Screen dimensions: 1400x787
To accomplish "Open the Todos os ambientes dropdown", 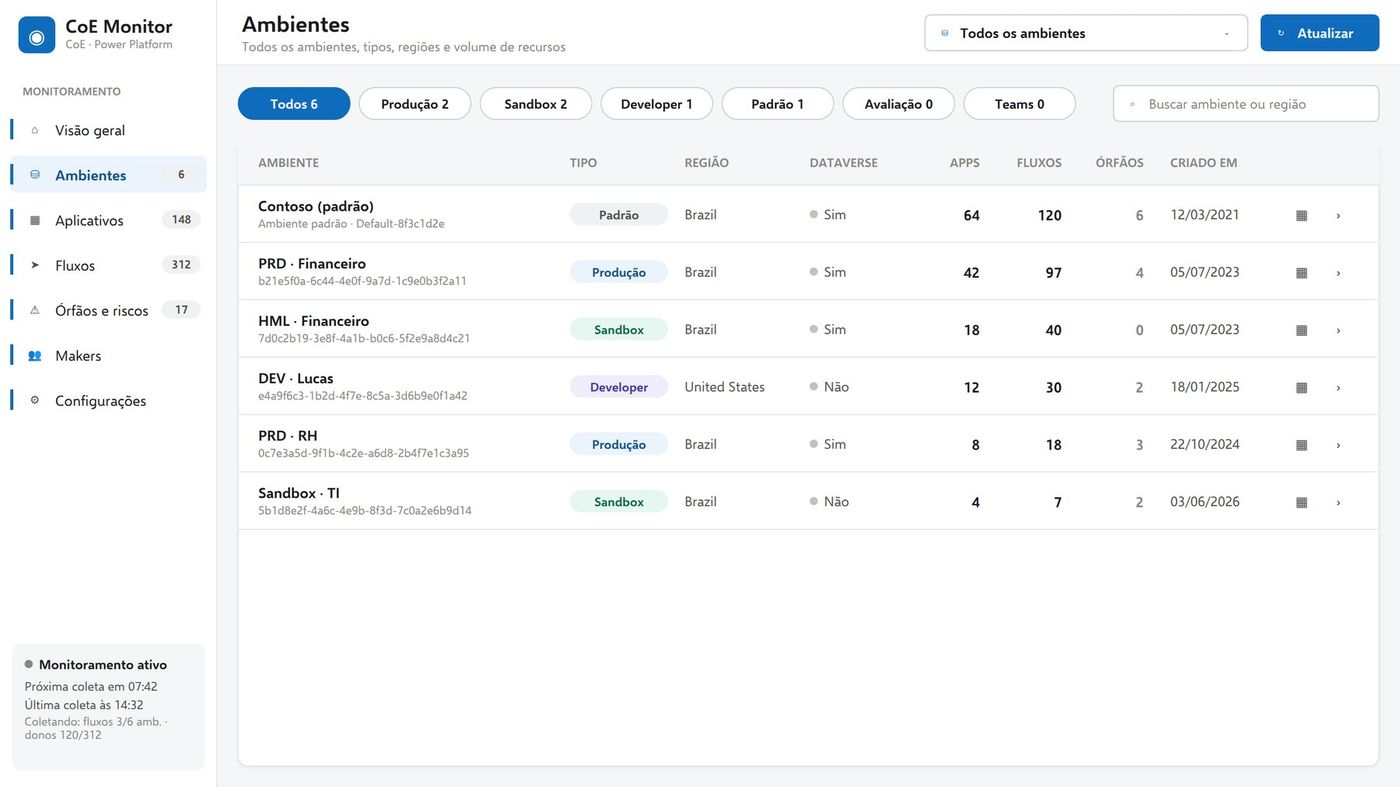I will 1086,33.
